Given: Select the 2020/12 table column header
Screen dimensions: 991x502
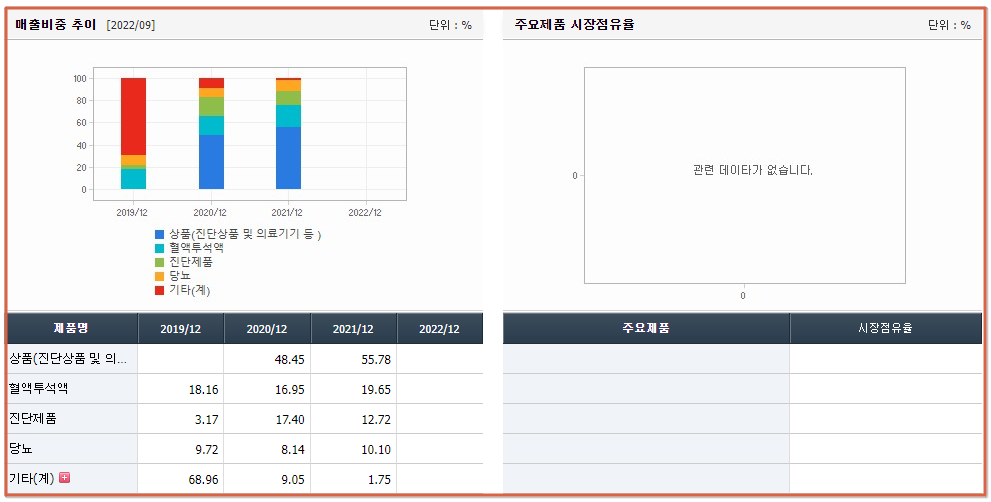Looking at the screenshot, I should [x=267, y=328].
